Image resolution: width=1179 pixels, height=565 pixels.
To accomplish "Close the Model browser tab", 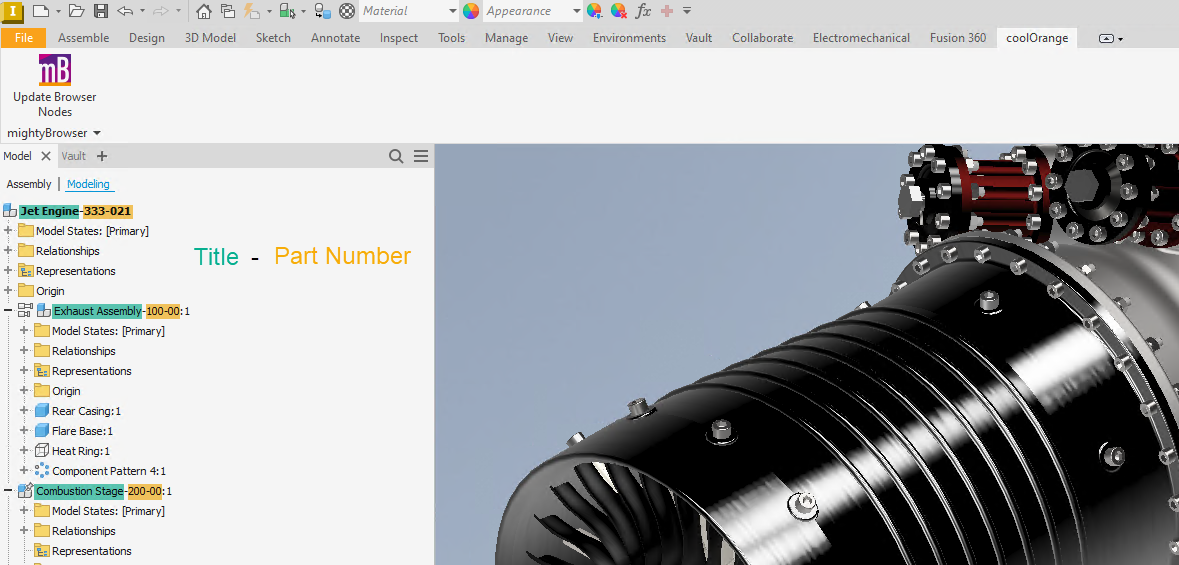I will (x=45, y=156).
